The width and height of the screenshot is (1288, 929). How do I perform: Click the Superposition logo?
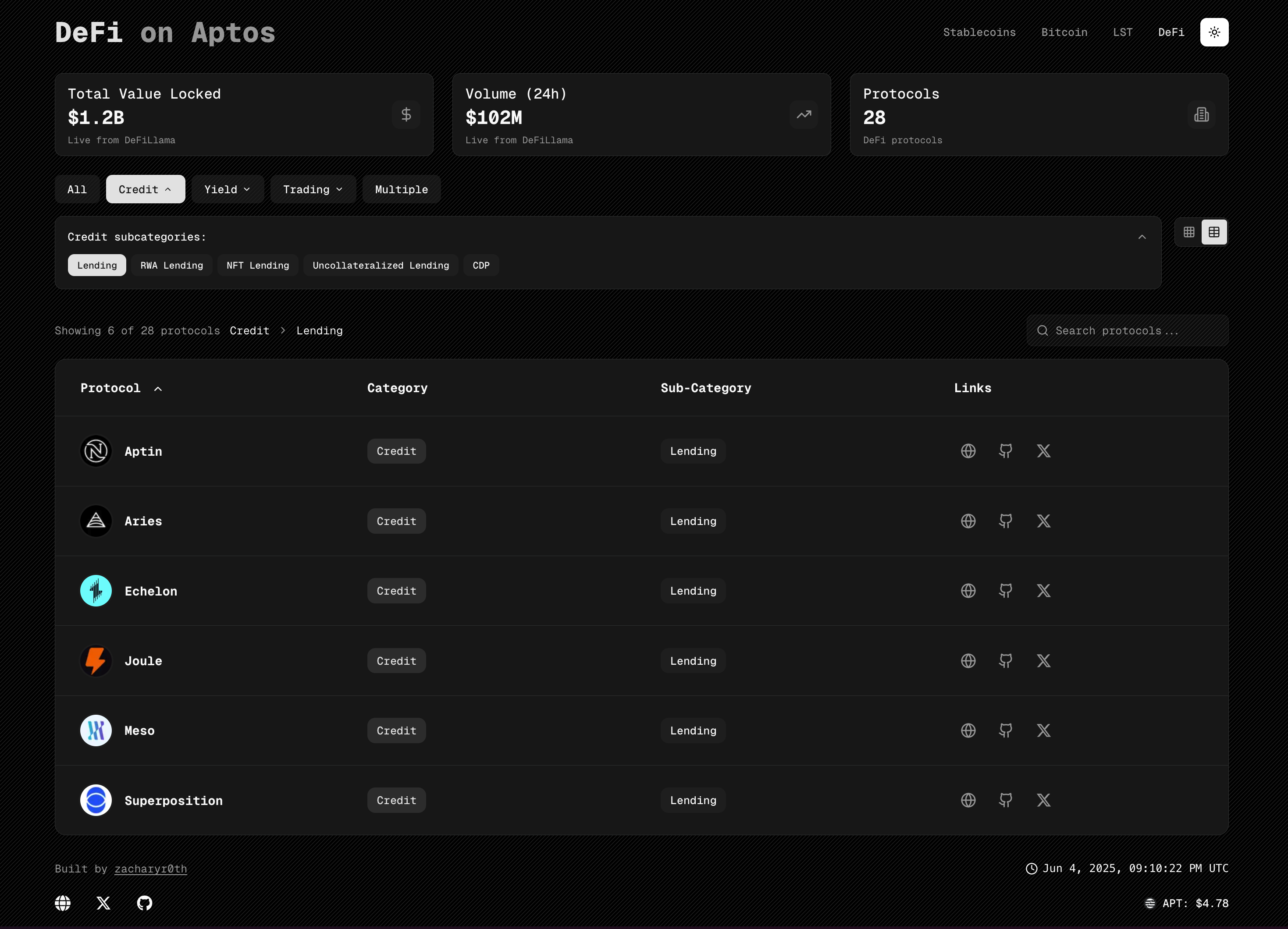click(x=96, y=800)
